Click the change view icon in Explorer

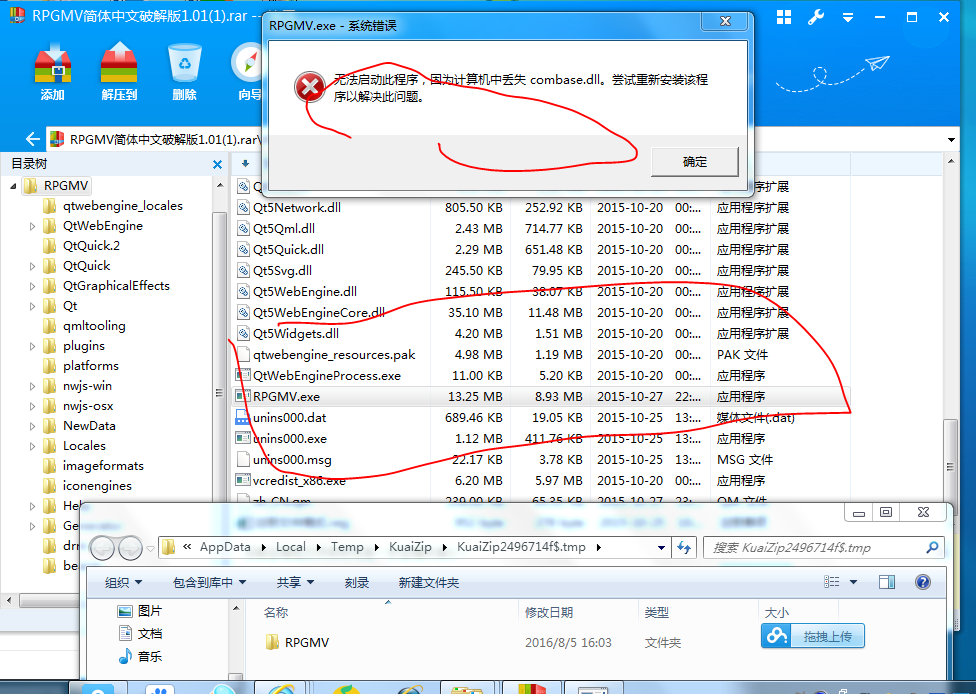click(832, 582)
